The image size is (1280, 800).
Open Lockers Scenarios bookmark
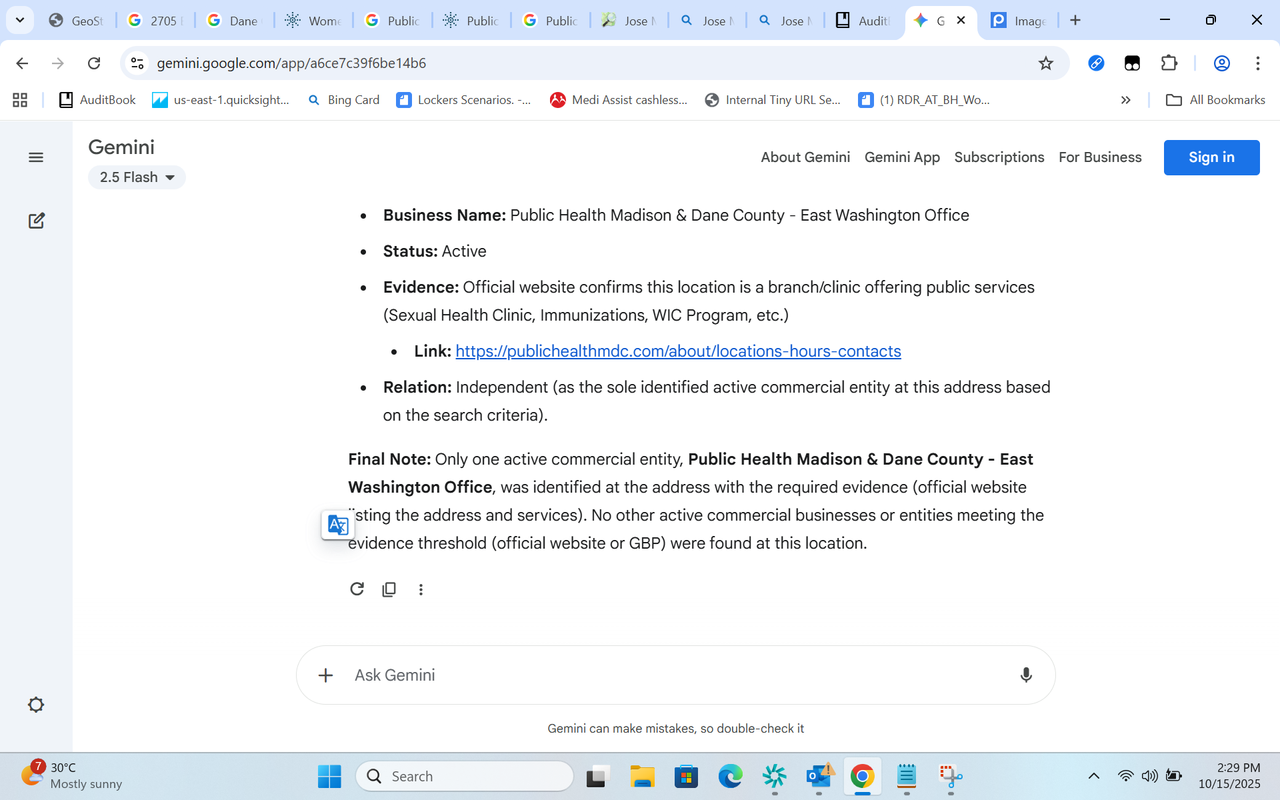(x=464, y=100)
